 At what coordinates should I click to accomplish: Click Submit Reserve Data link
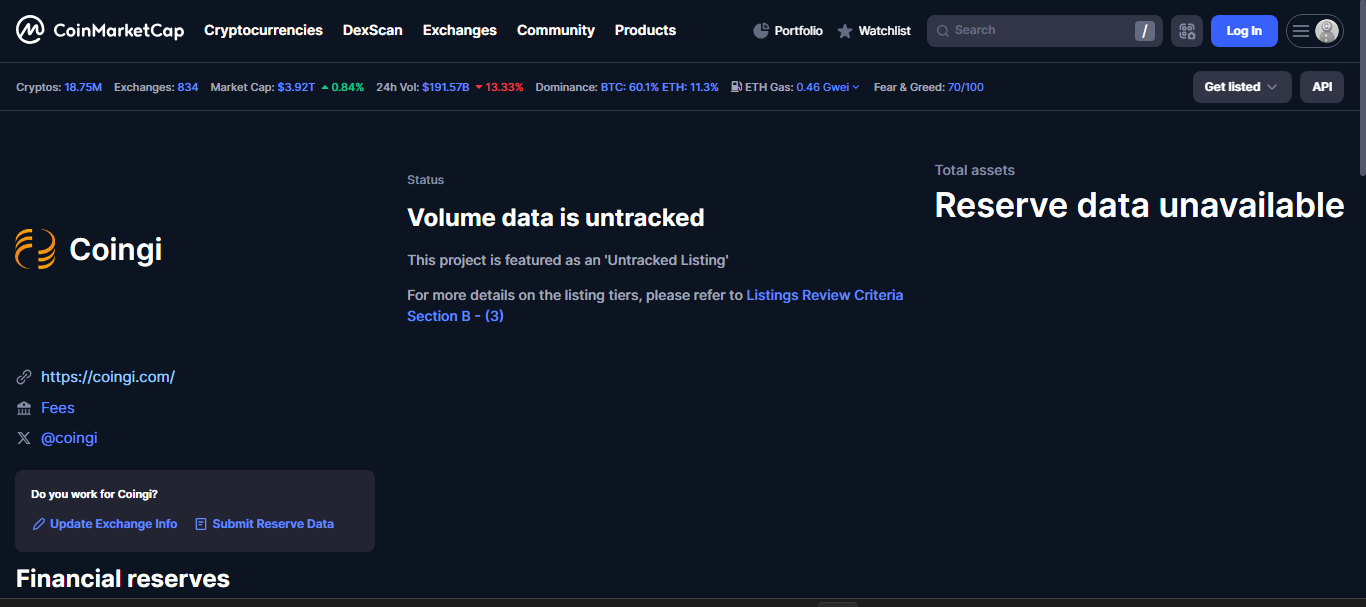pyautogui.click(x=273, y=524)
